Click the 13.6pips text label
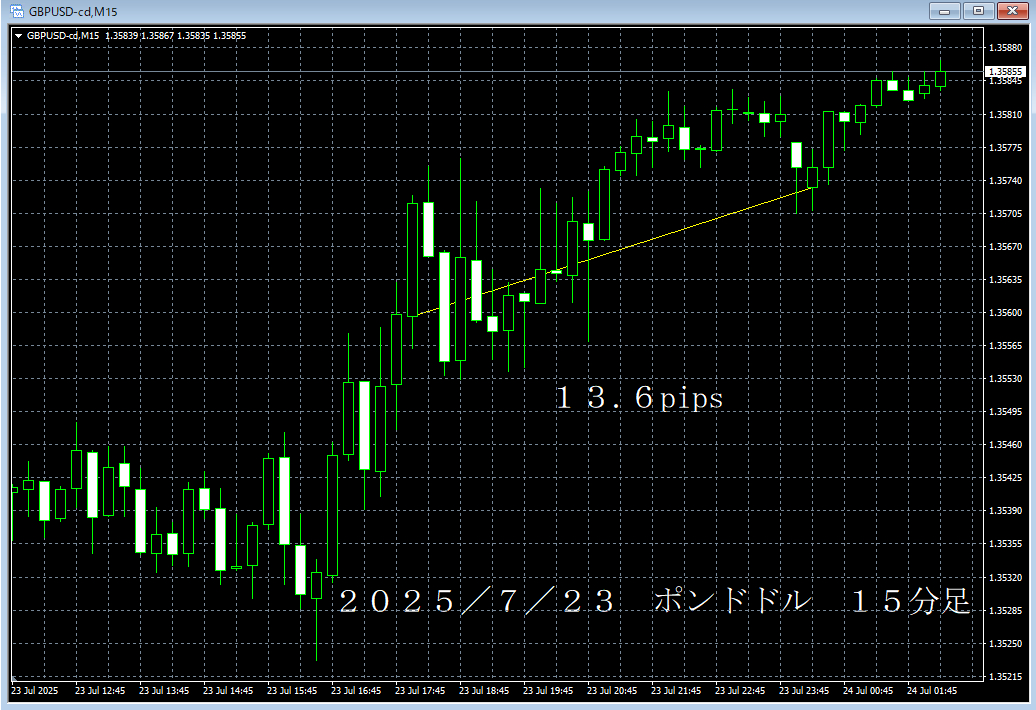This screenshot has width=1036, height=710. tap(639, 398)
